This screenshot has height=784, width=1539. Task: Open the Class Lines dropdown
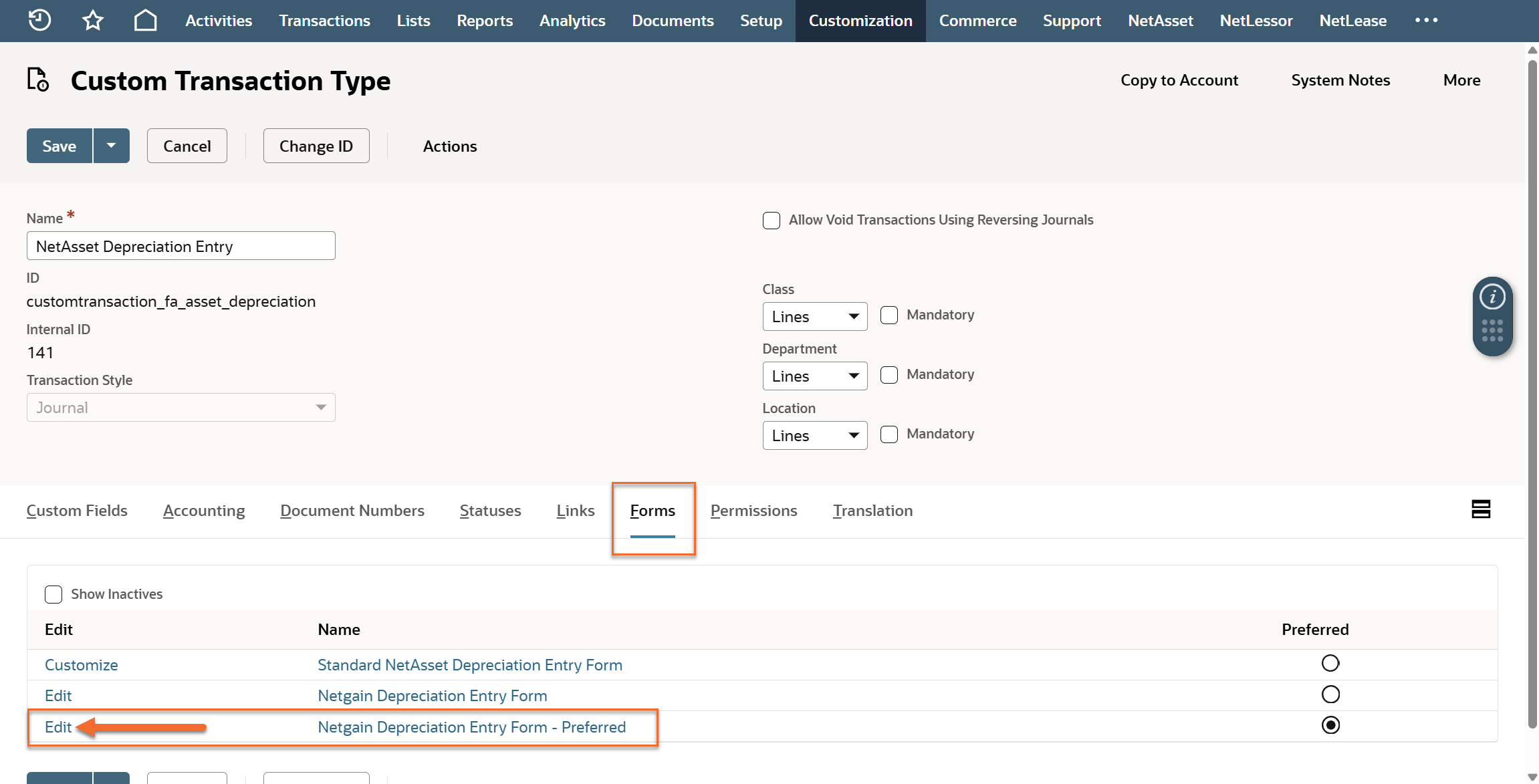pos(814,317)
